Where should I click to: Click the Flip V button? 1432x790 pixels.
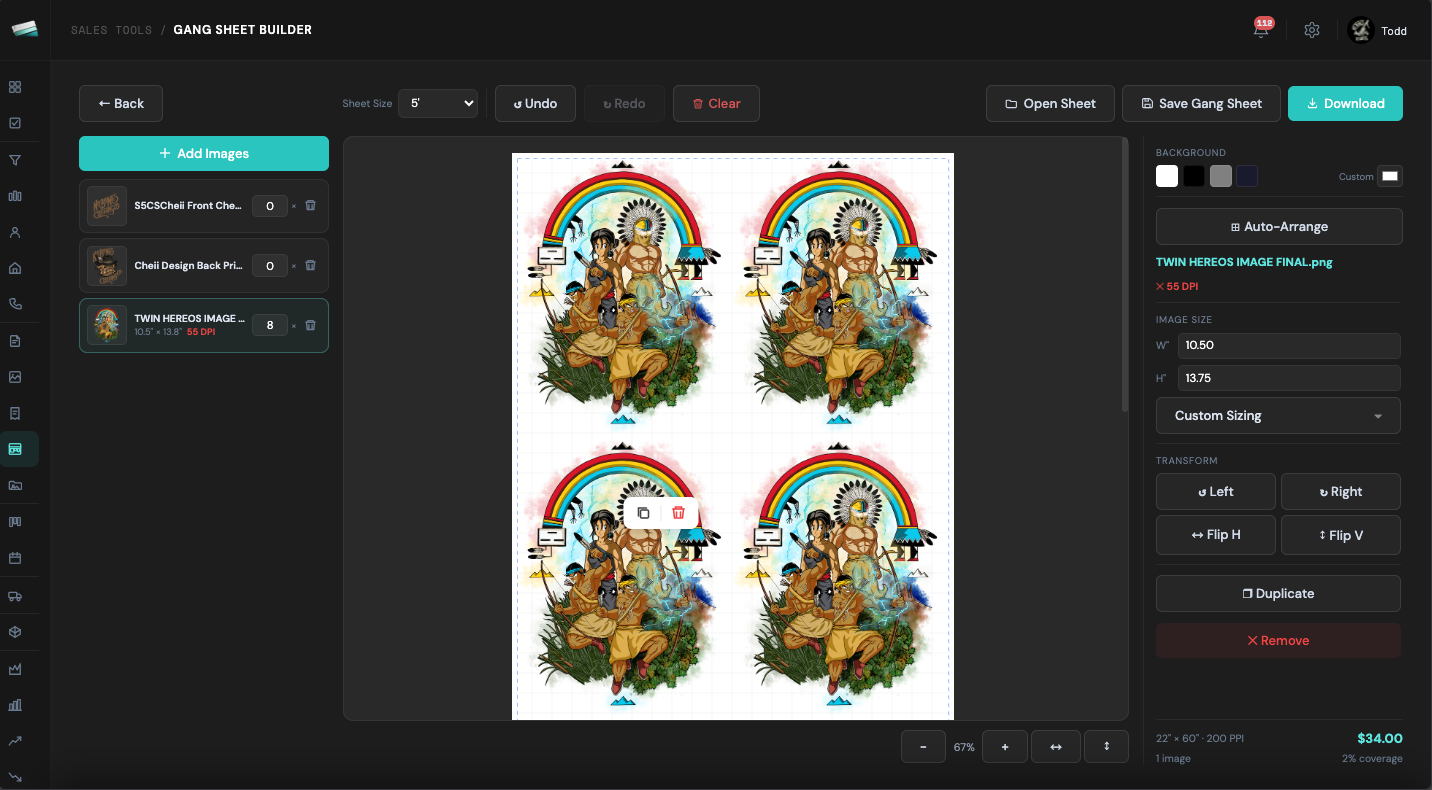pyautogui.click(x=1341, y=535)
